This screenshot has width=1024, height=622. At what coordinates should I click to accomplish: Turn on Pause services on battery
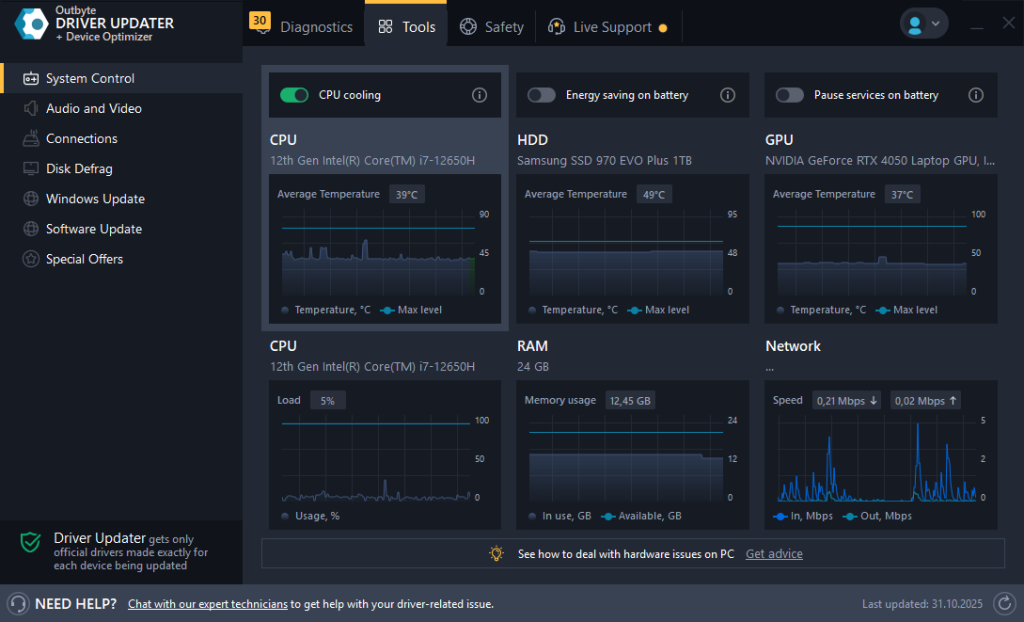click(x=789, y=95)
